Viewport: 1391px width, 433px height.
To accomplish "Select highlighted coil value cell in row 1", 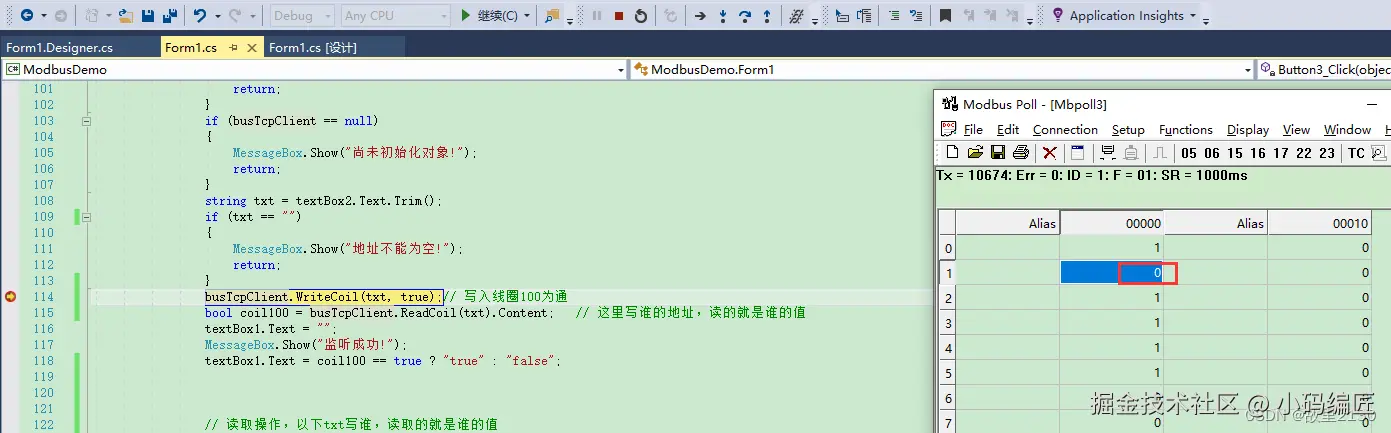I will pyautogui.click(x=1112, y=272).
